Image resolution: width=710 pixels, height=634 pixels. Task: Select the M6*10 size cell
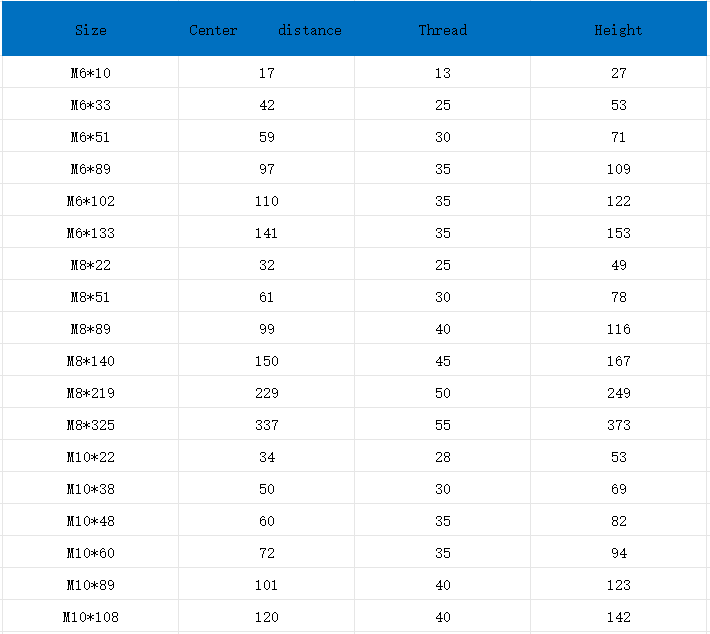(91, 73)
